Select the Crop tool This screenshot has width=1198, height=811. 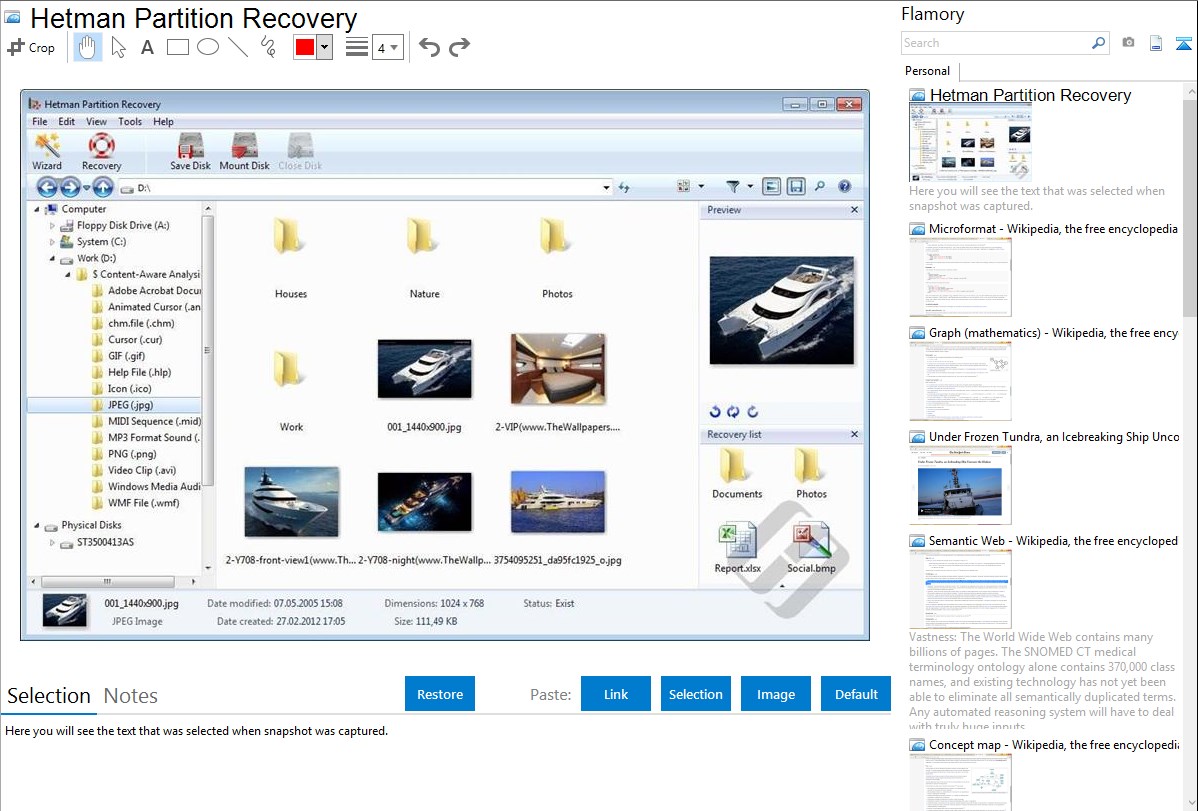click(x=31, y=47)
